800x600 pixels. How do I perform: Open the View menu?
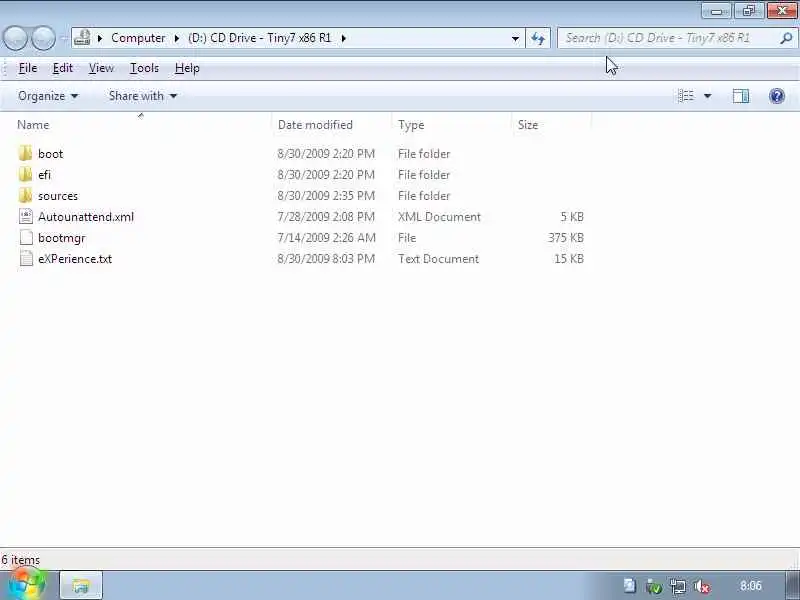pyautogui.click(x=101, y=68)
